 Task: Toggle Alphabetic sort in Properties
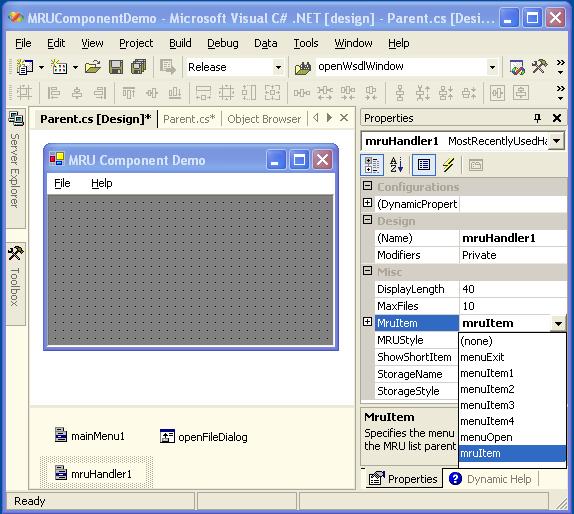click(396, 165)
